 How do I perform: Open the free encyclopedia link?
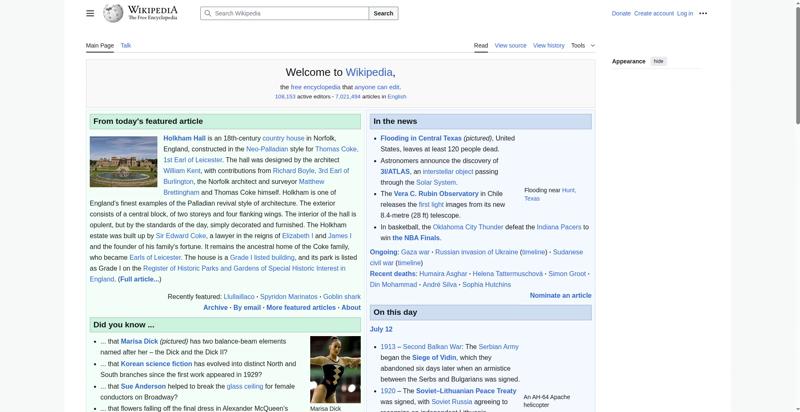click(x=315, y=87)
